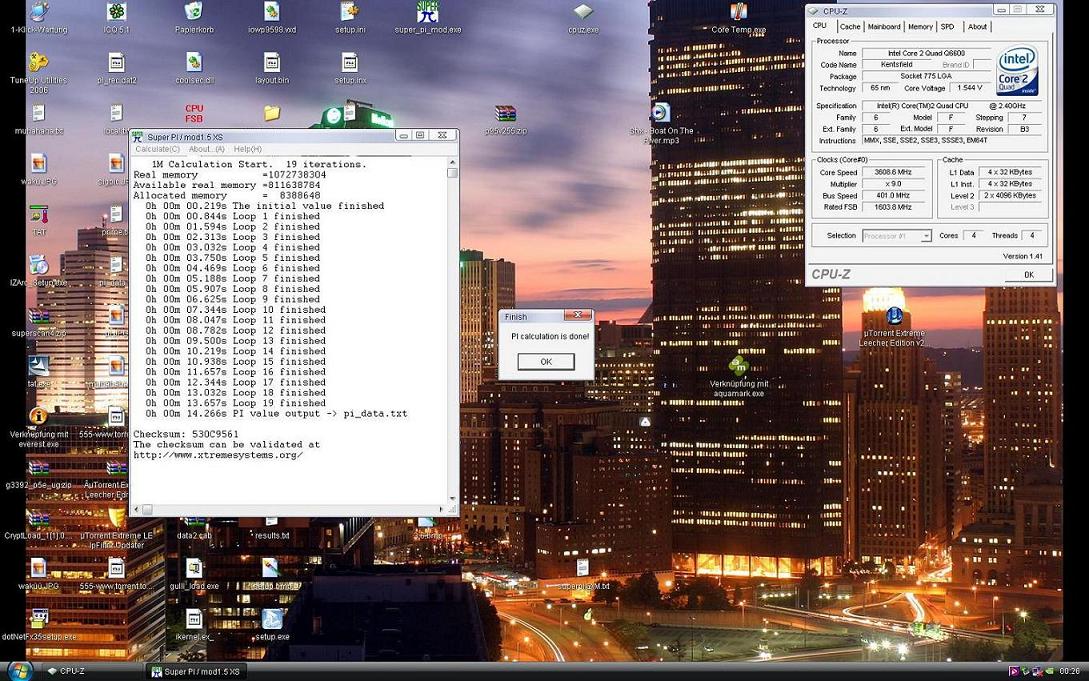The height and width of the screenshot is (681, 1089).
Task: Launch the IZArc_Setup.exe installer icon
Action: [x=39, y=271]
